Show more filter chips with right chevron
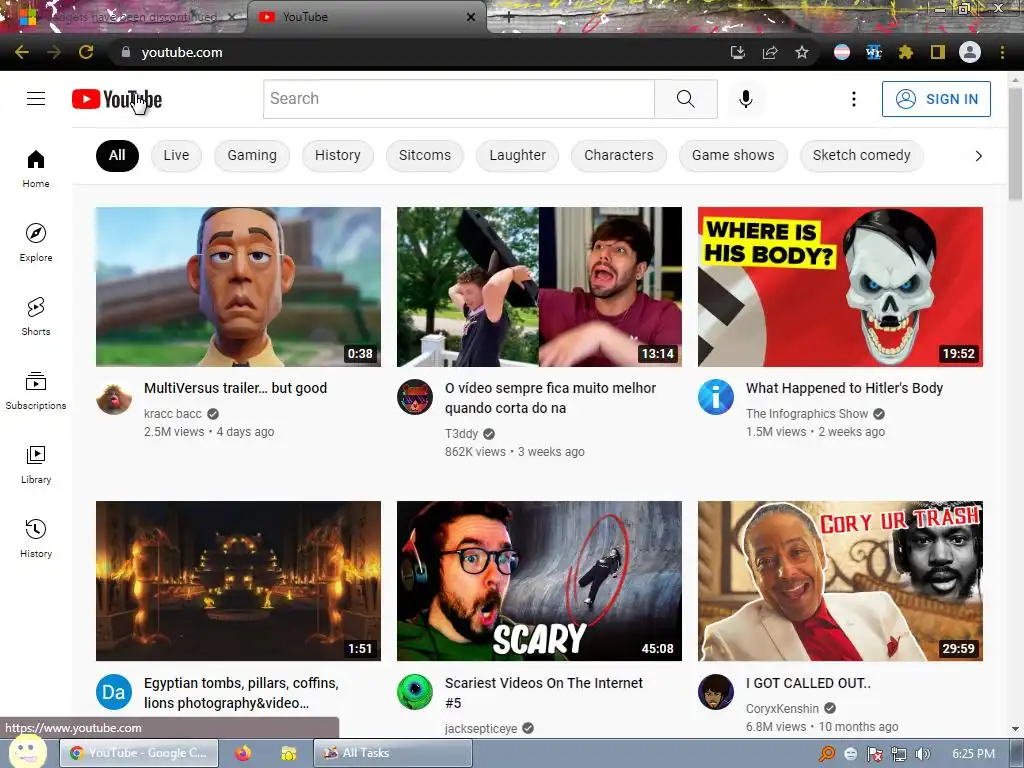 [978, 155]
